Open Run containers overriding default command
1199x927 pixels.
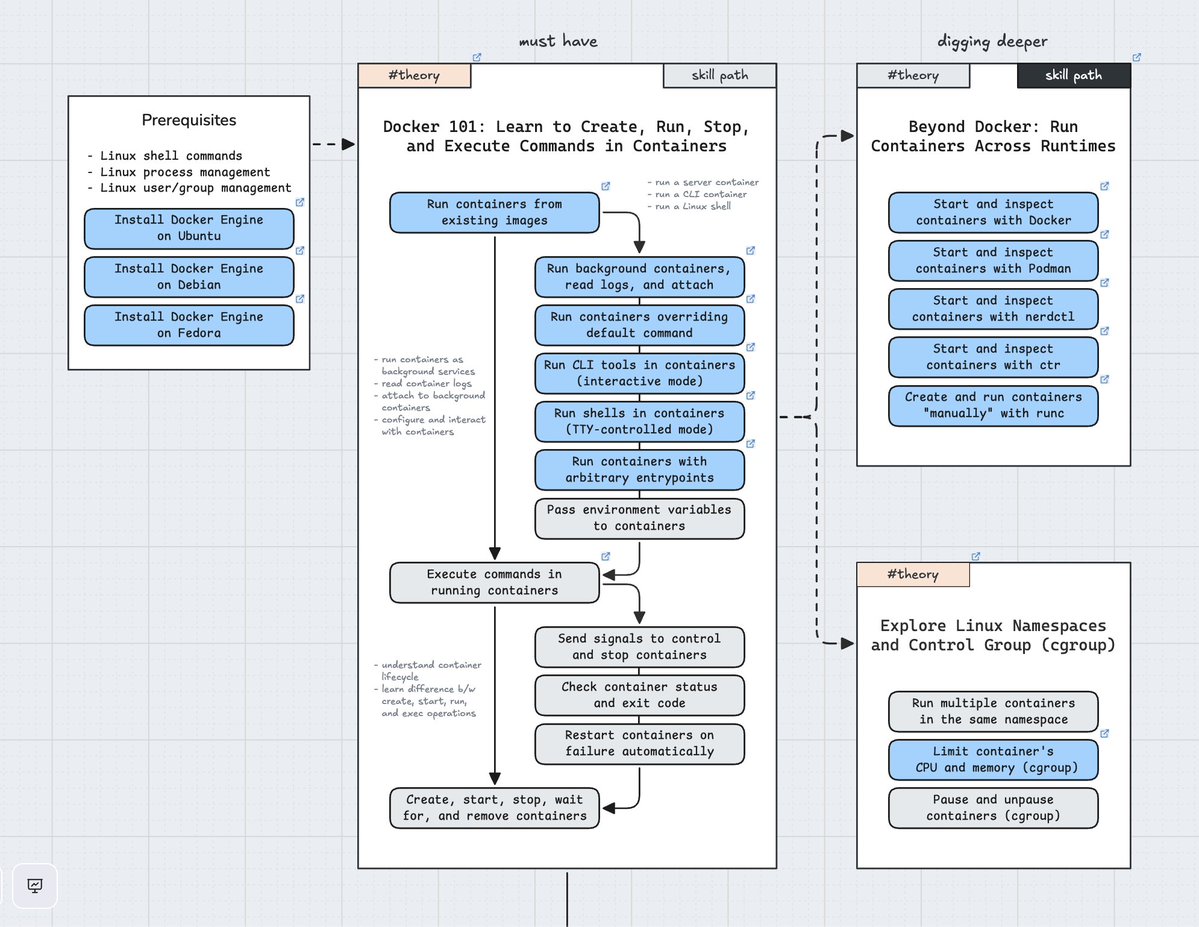pos(639,325)
